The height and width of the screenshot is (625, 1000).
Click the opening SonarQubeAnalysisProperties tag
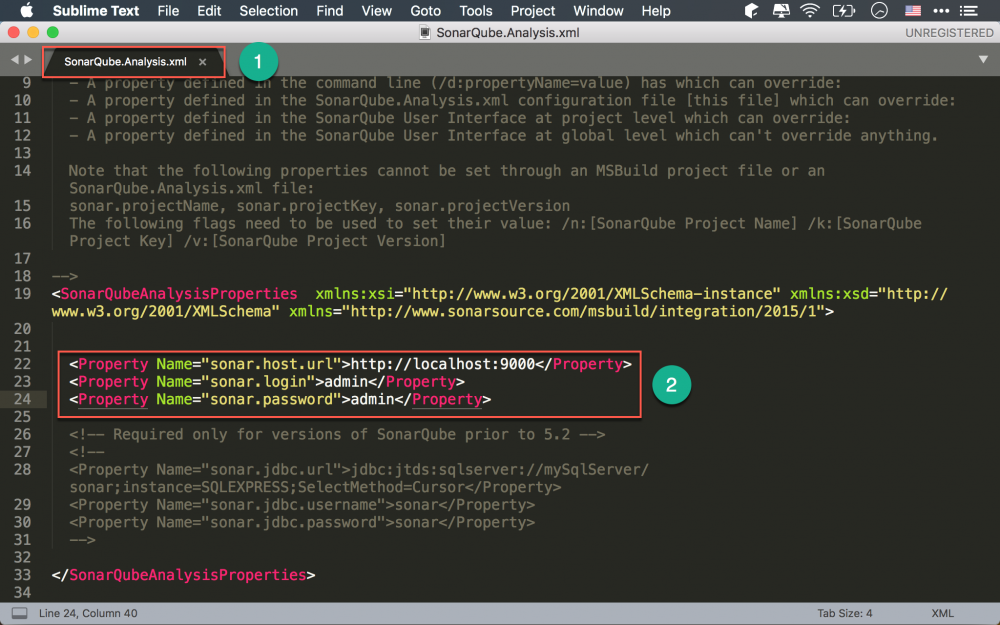tap(179, 294)
